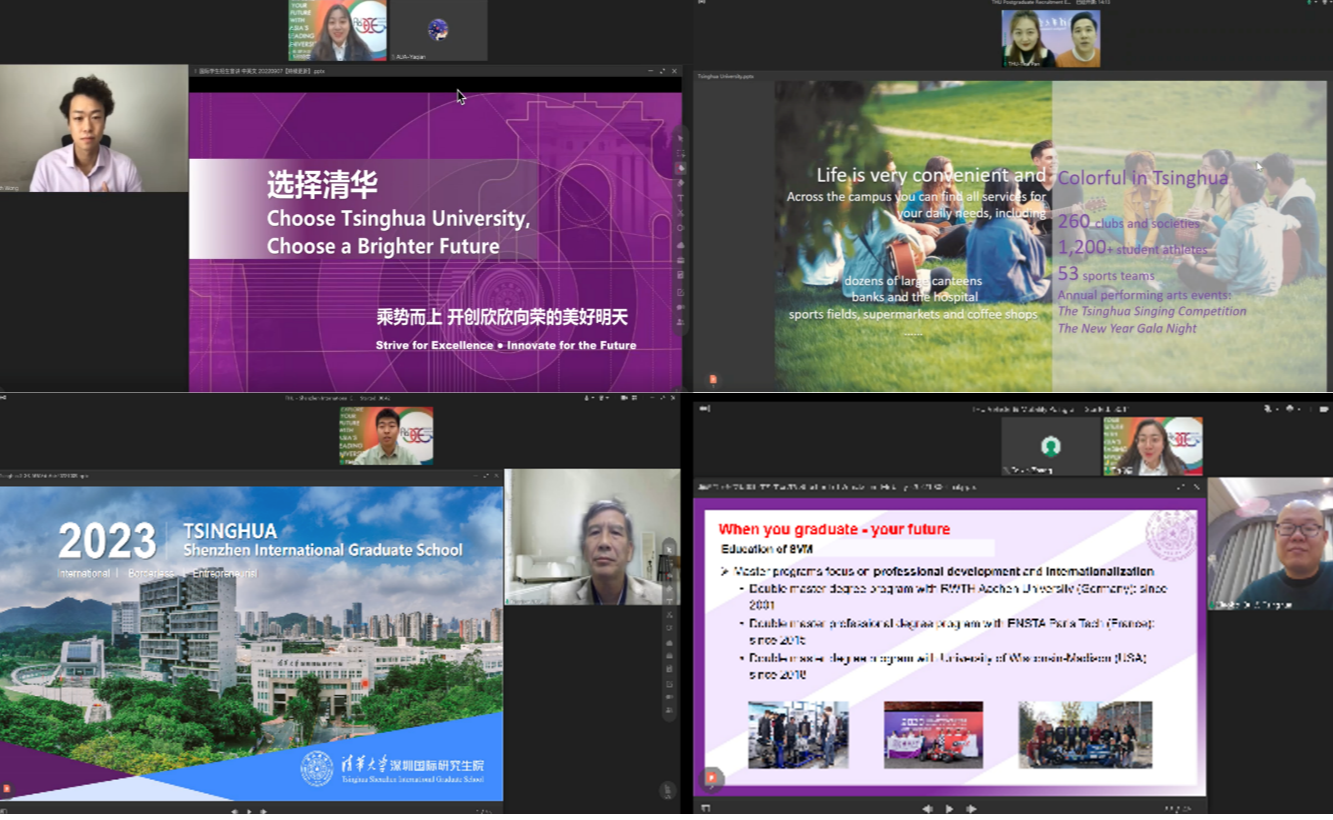The width and height of the screenshot is (1333, 820).
Task: Click PowerPoint badge on When you graduate slide
Action: coord(712,777)
